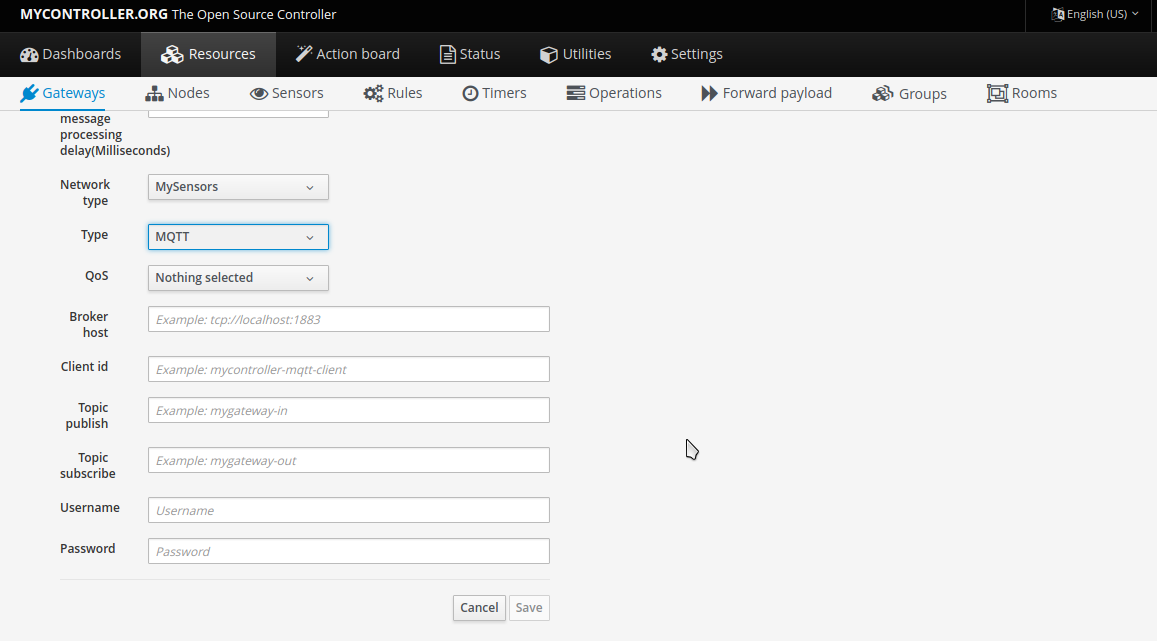This screenshot has width=1157, height=641.
Task: Expand the MQTT Type dropdown
Action: 238,237
